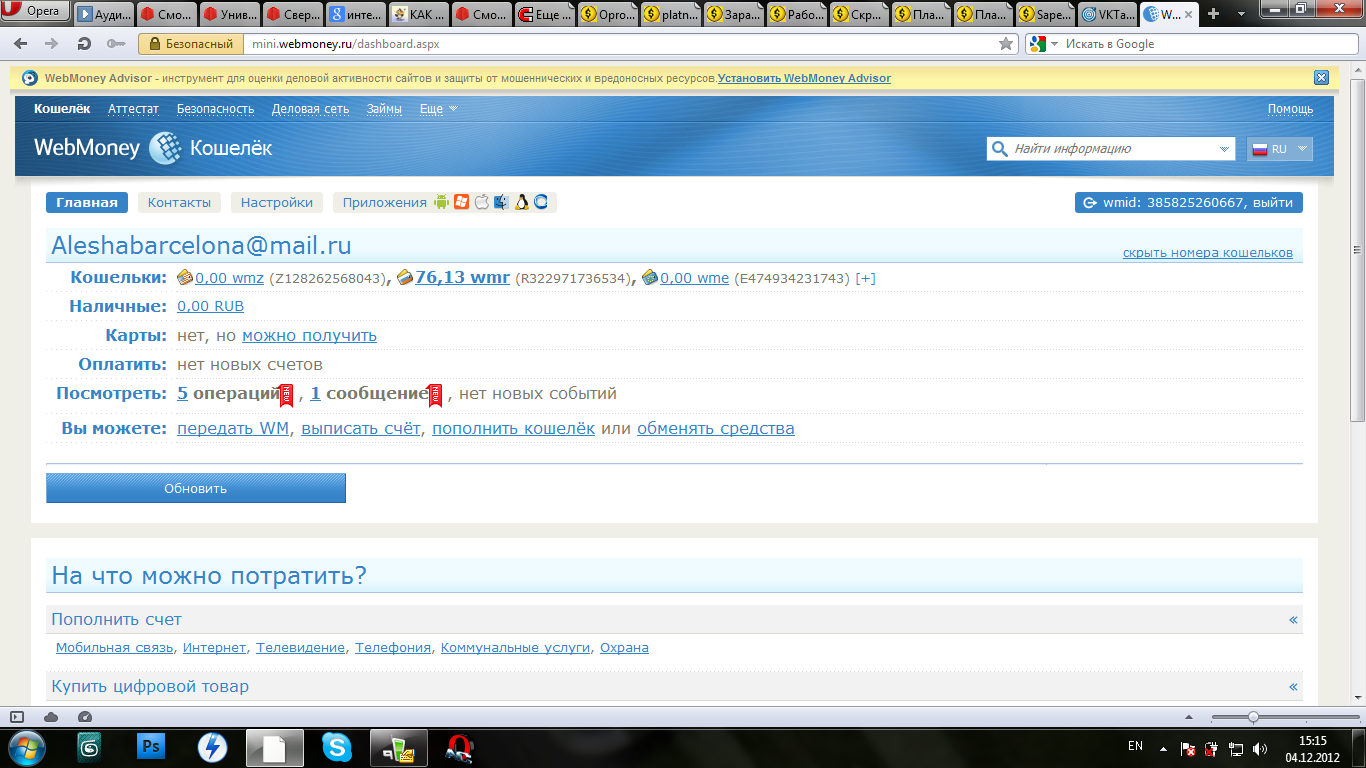Image resolution: width=1366 pixels, height=768 pixels.
Task: Click скрыть номера кошельков link
Action: coord(1208,253)
